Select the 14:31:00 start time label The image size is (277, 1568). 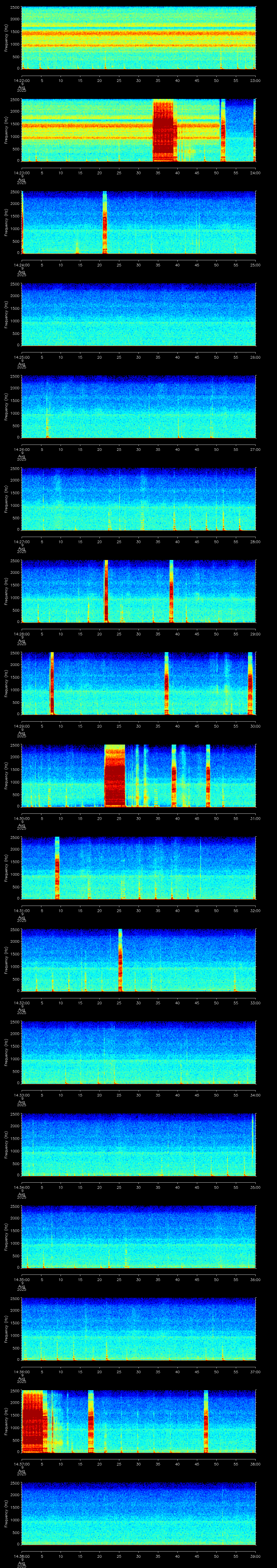pos(21,910)
